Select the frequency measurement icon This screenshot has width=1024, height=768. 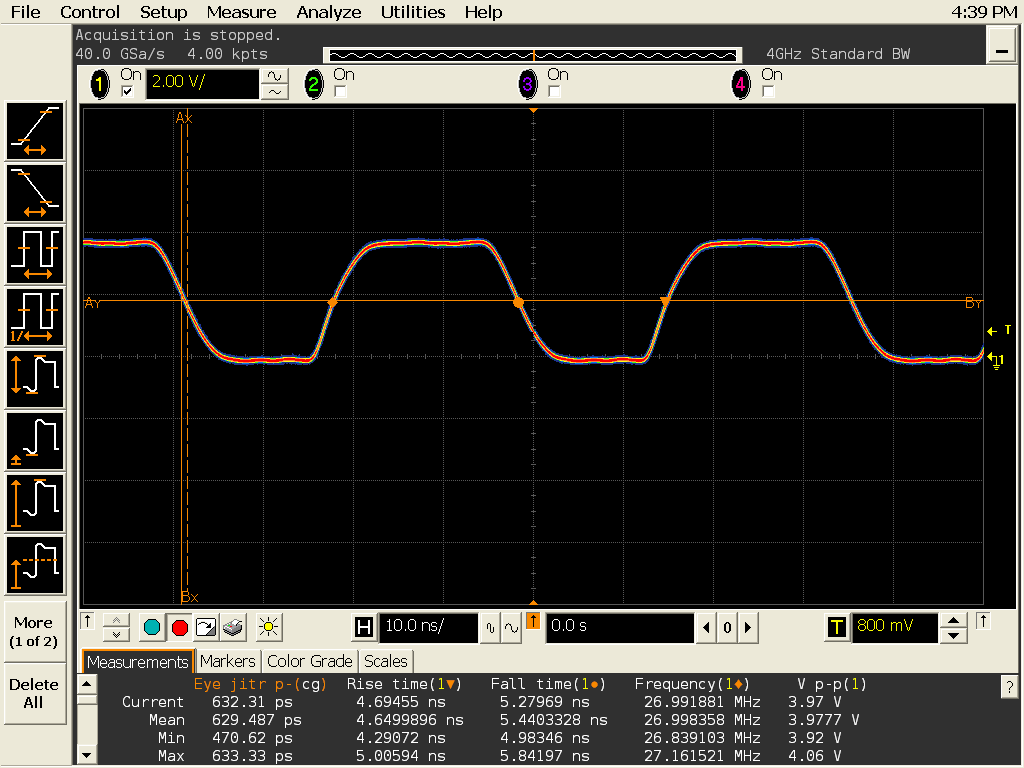36,317
